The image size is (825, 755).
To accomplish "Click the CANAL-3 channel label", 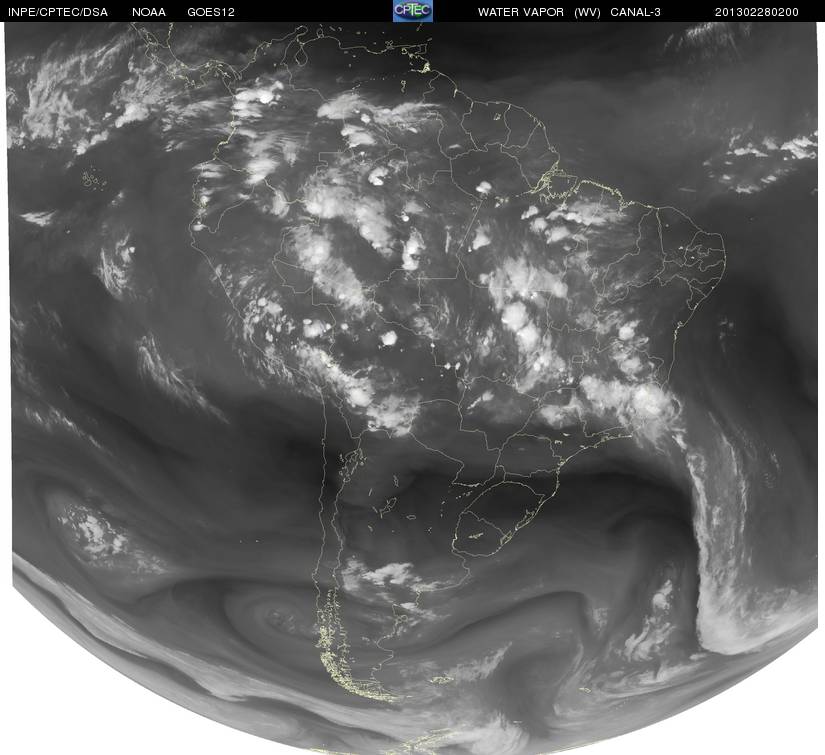I will pos(636,12).
